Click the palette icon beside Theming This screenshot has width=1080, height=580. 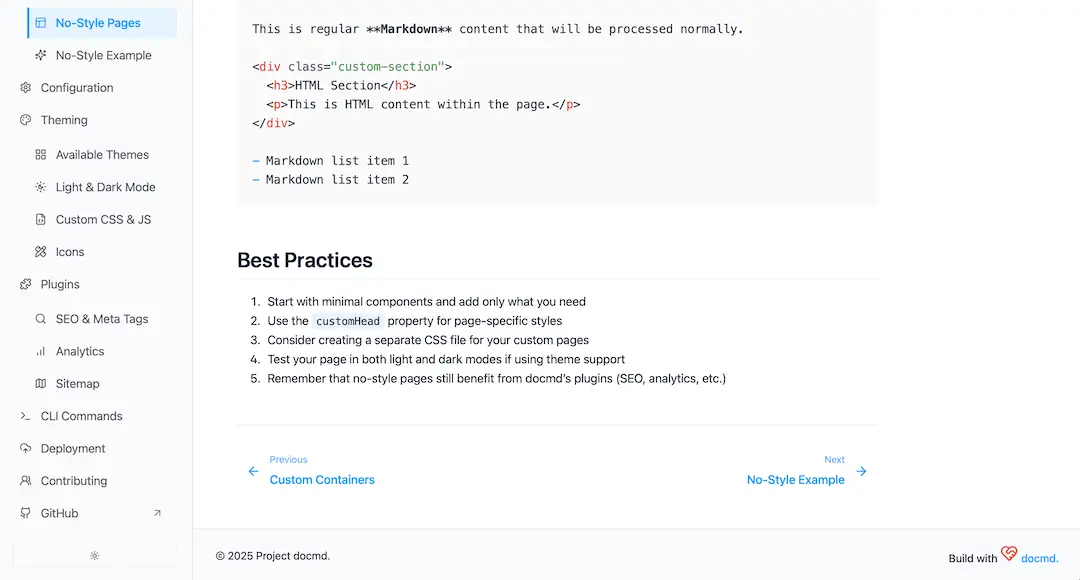[x=25, y=120]
